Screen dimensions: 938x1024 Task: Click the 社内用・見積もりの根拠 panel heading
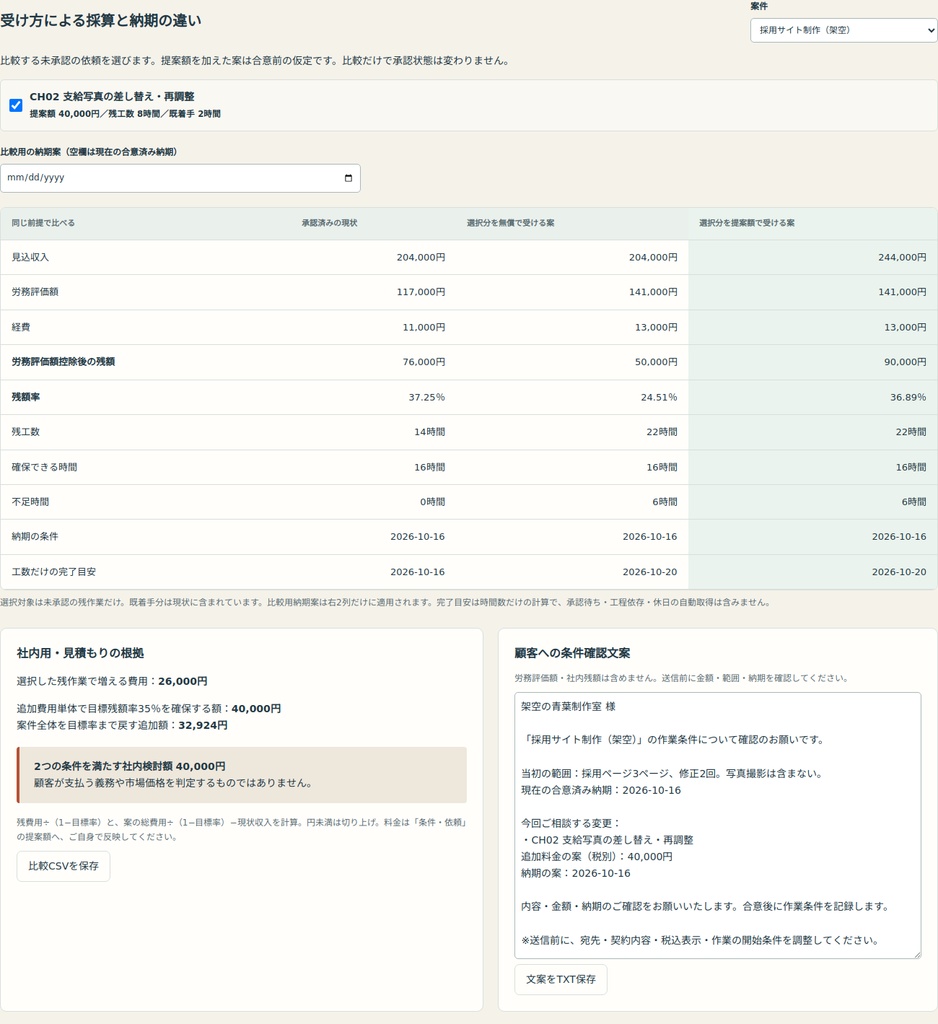point(80,653)
